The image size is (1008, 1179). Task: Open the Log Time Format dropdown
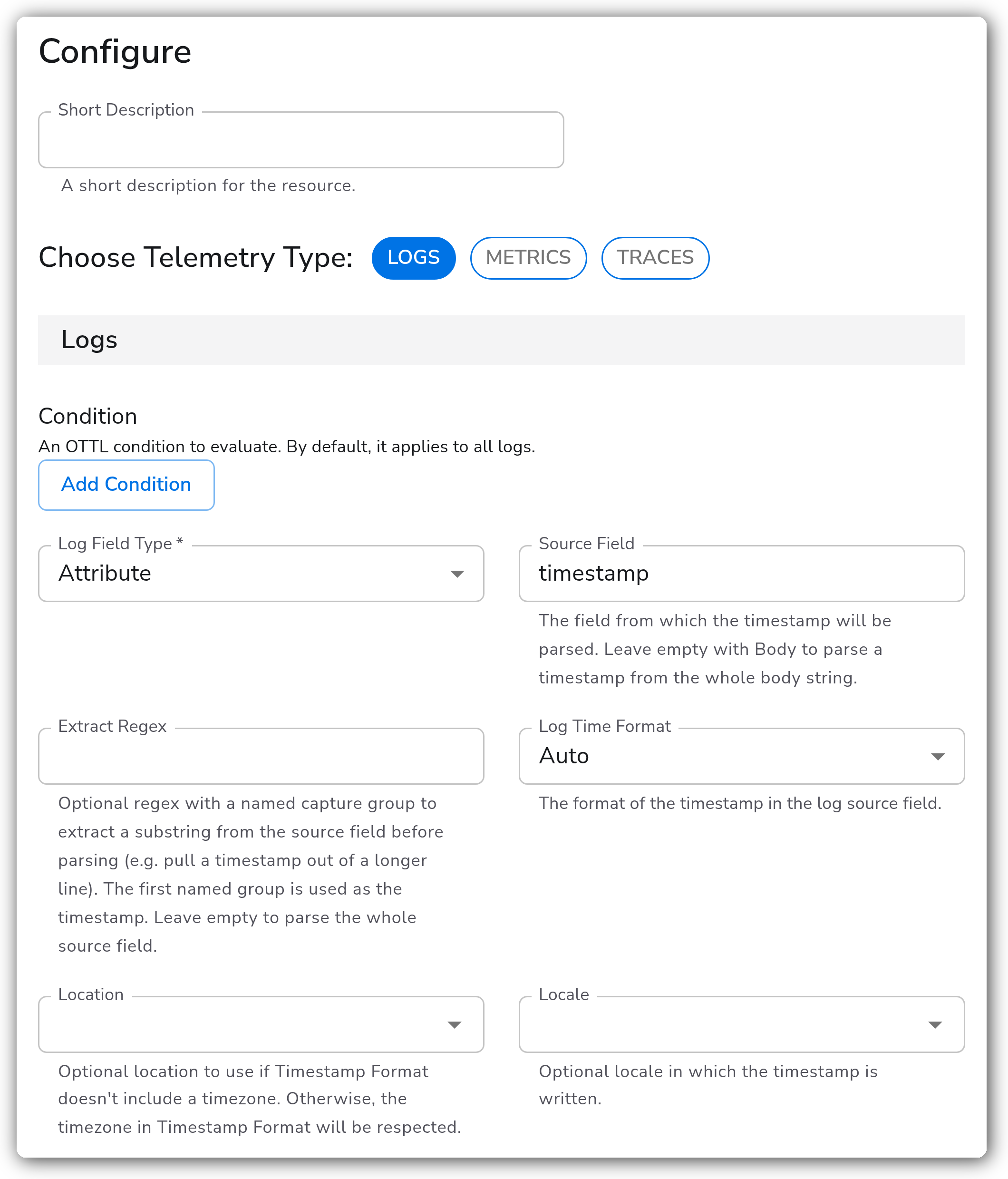click(742, 756)
